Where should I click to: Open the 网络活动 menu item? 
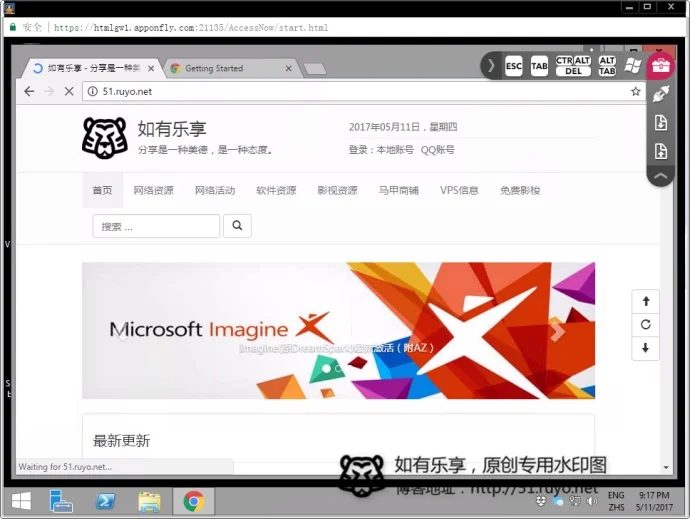click(x=215, y=191)
